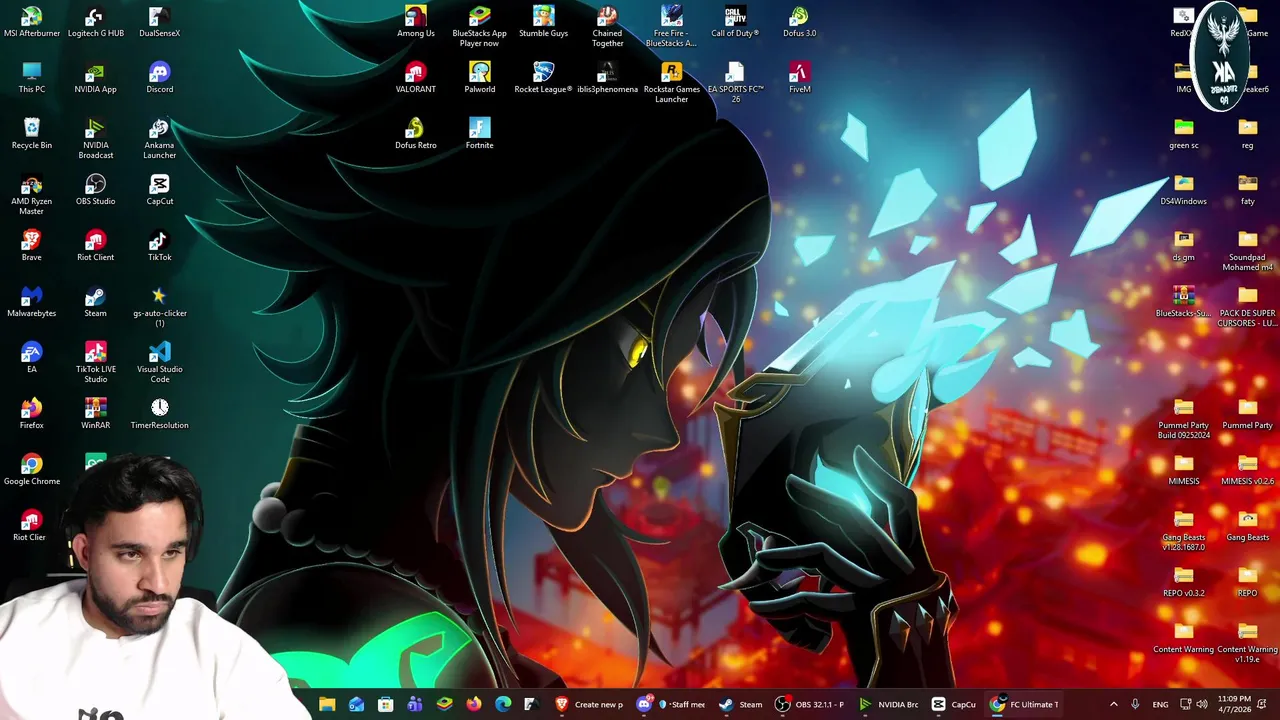Launch the Stumble Guys desktop icon

point(544,22)
